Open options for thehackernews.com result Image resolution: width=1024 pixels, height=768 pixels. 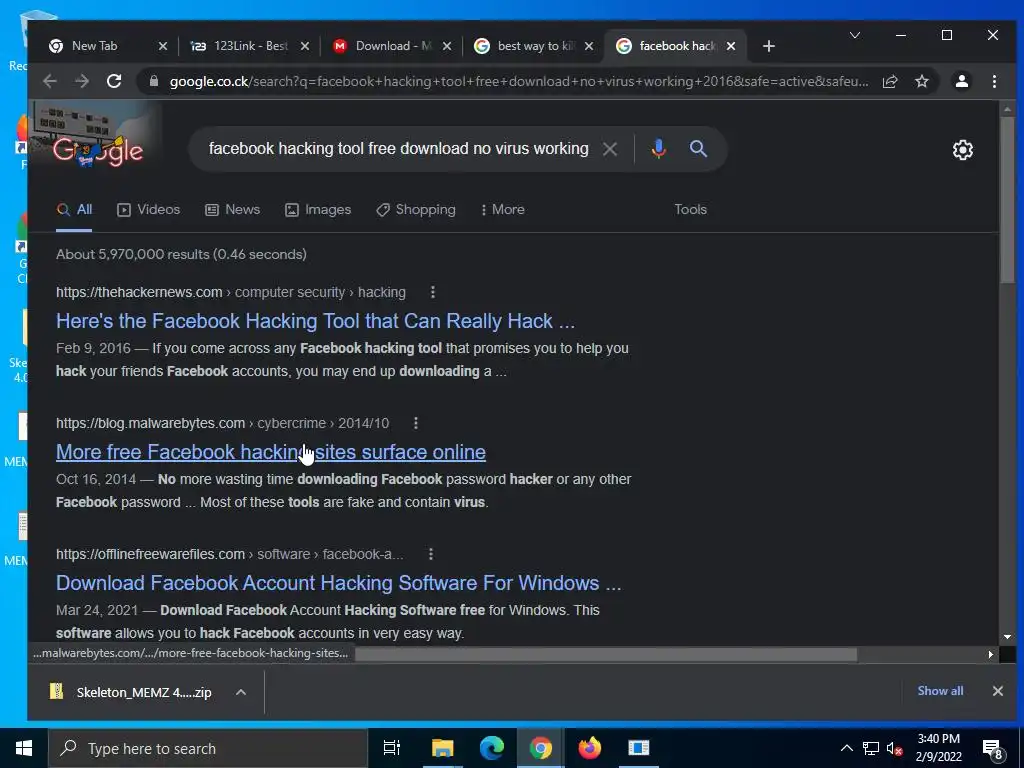(432, 292)
